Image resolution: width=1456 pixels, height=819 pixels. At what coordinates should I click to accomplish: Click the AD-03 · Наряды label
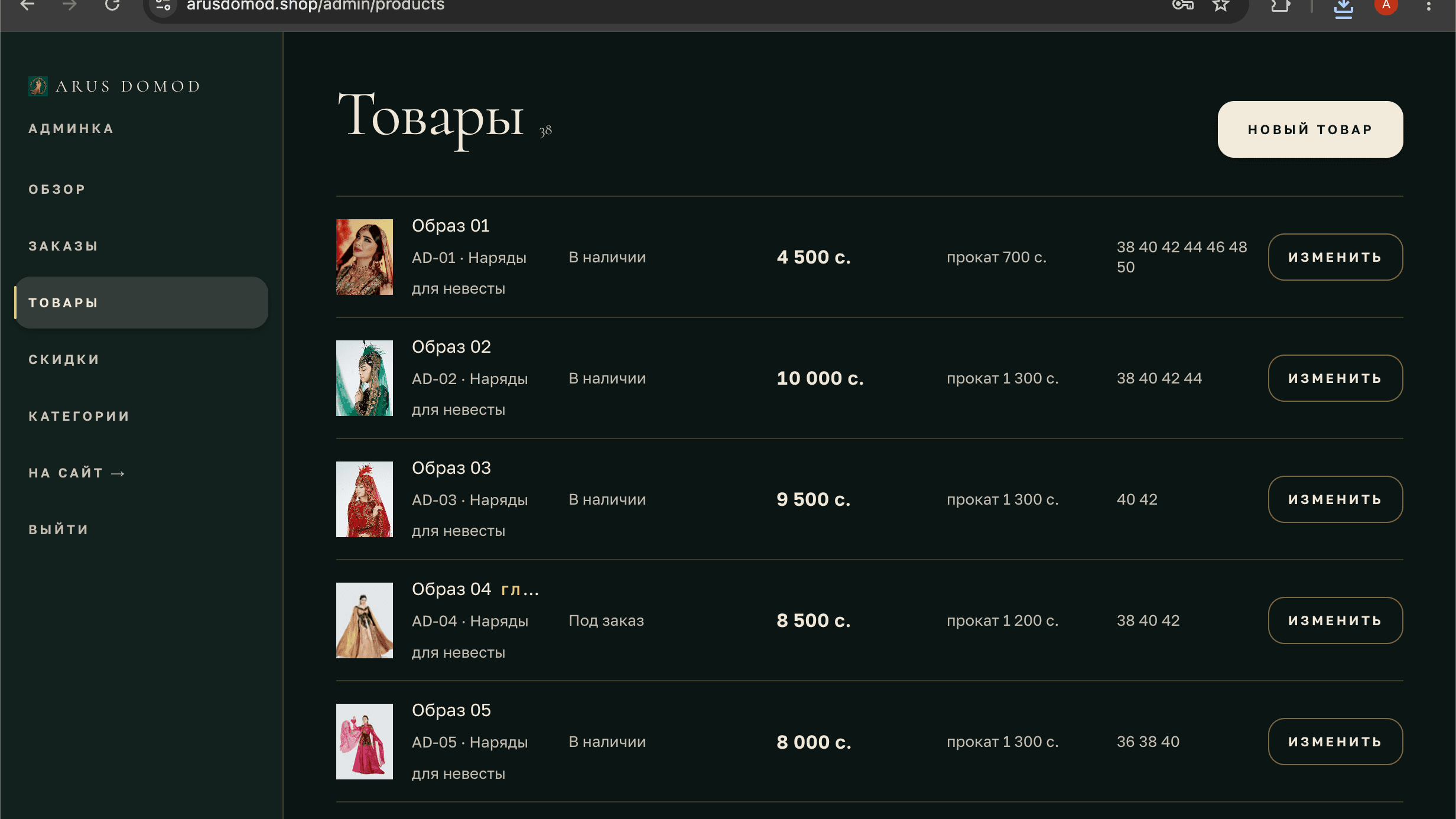click(x=470, y=500)
